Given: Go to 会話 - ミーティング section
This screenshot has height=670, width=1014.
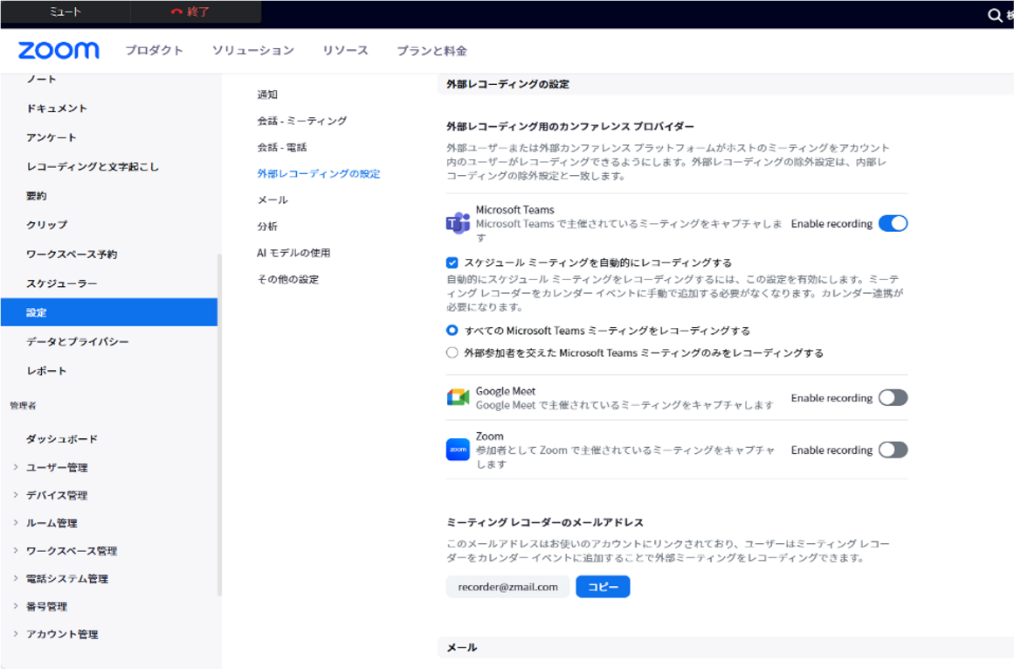Looking at the screenshot, I should [x=301, y=121].
